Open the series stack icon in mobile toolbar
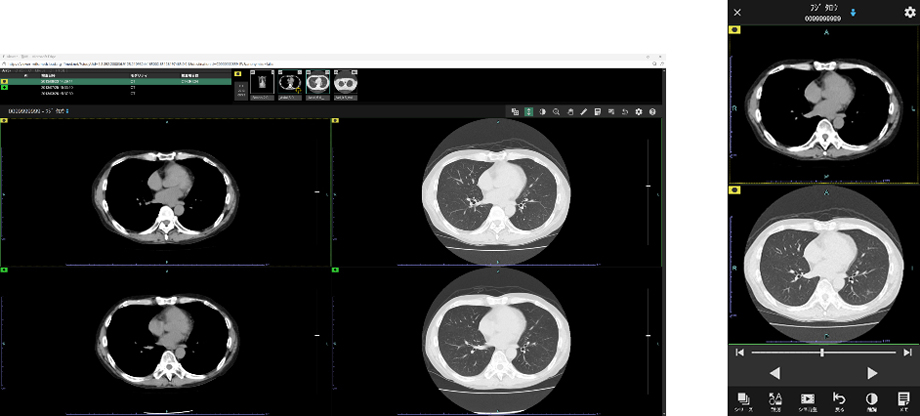The width and height of the screenshot is (920, 416). [x=746, y=399]
